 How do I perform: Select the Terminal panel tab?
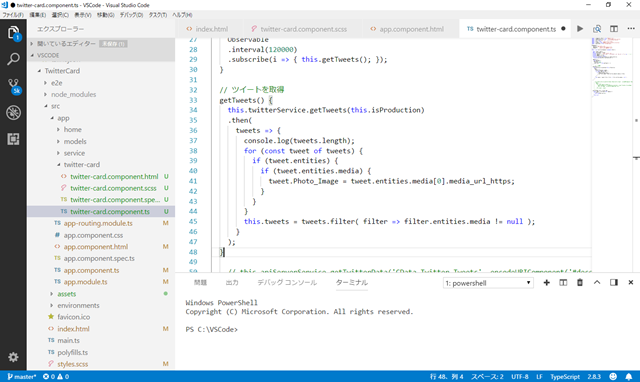point(351,282)
